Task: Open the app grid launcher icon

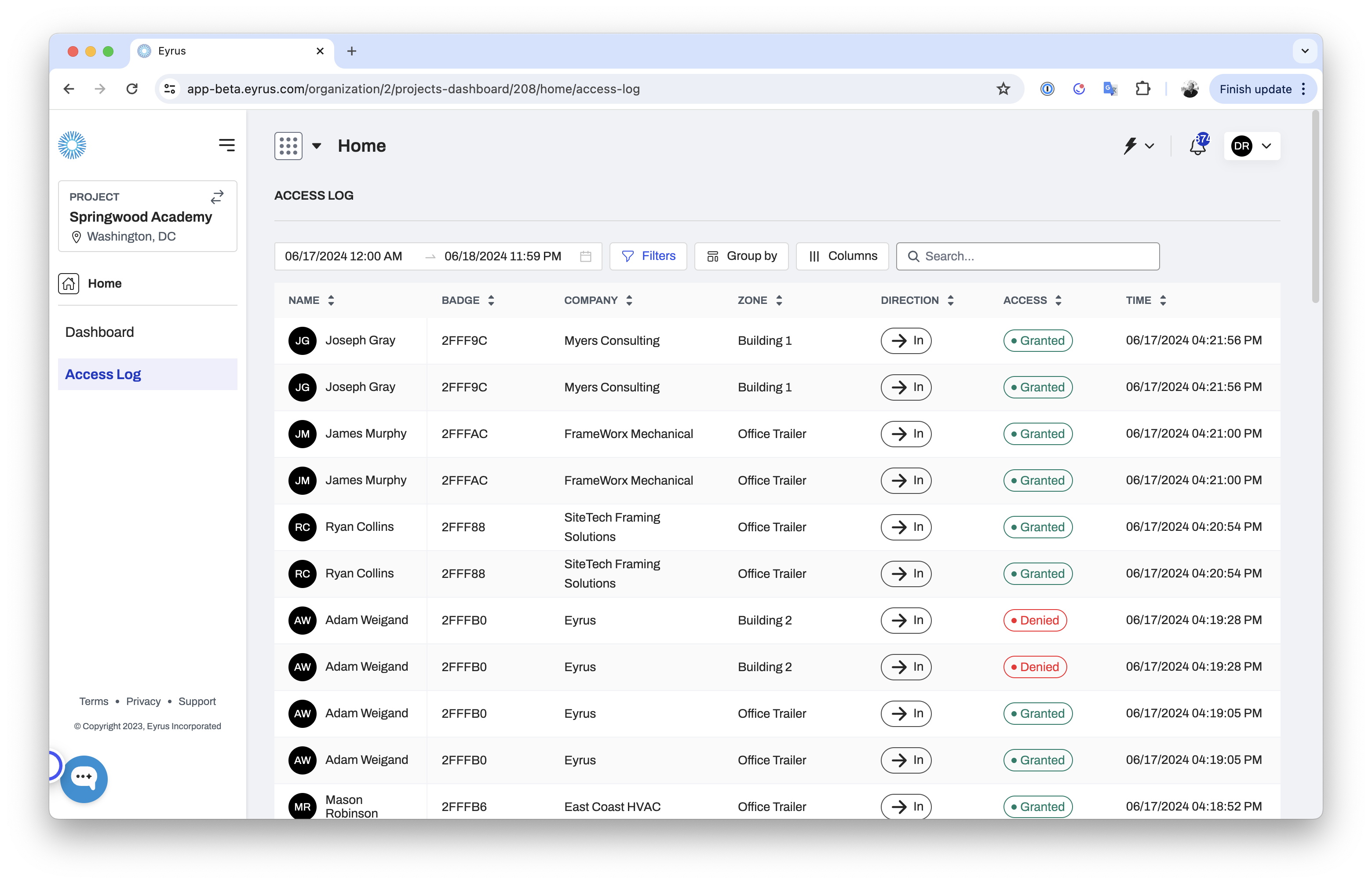Action: coord(288,146)
